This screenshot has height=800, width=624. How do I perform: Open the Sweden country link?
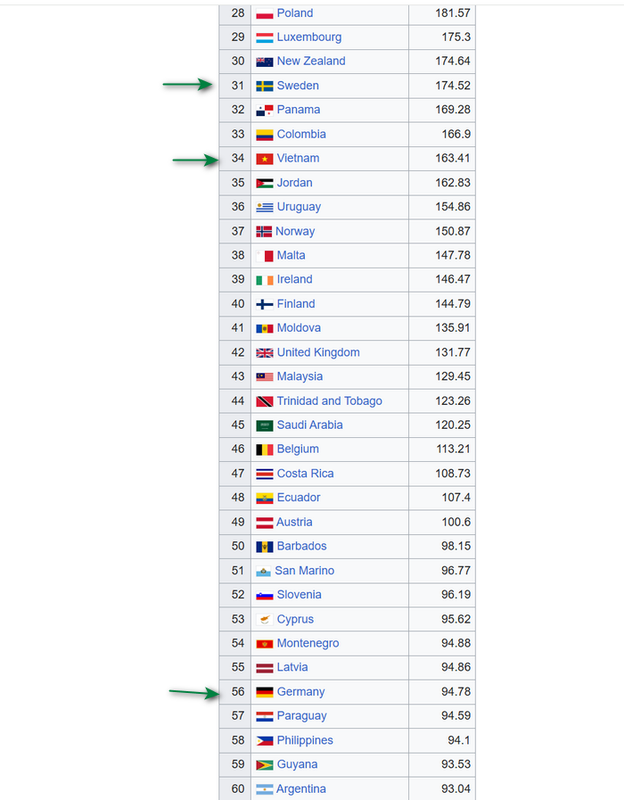coord(298,85)
